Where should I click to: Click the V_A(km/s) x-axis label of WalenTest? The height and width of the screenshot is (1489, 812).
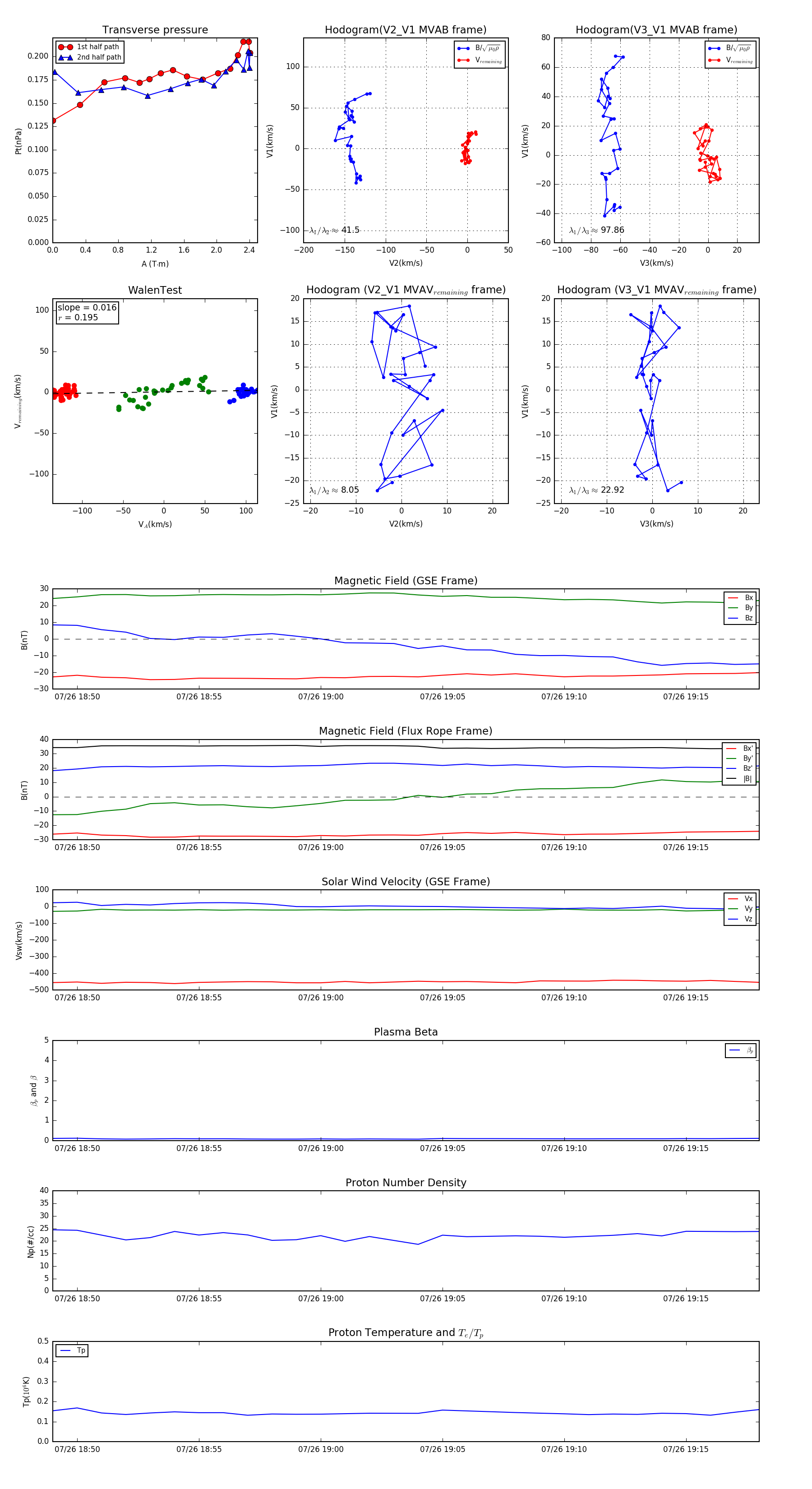coord(155,524)
